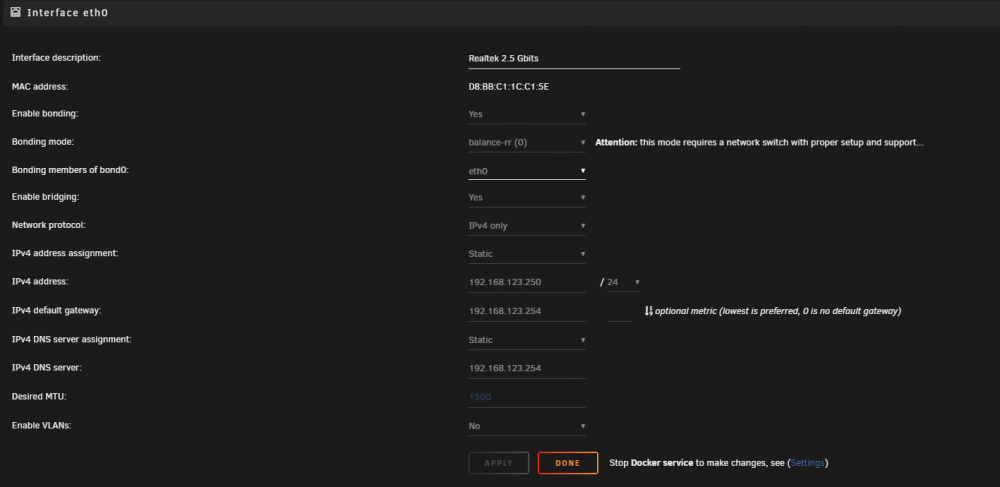Open the Enable bonding dropdown

pos(527,114)
